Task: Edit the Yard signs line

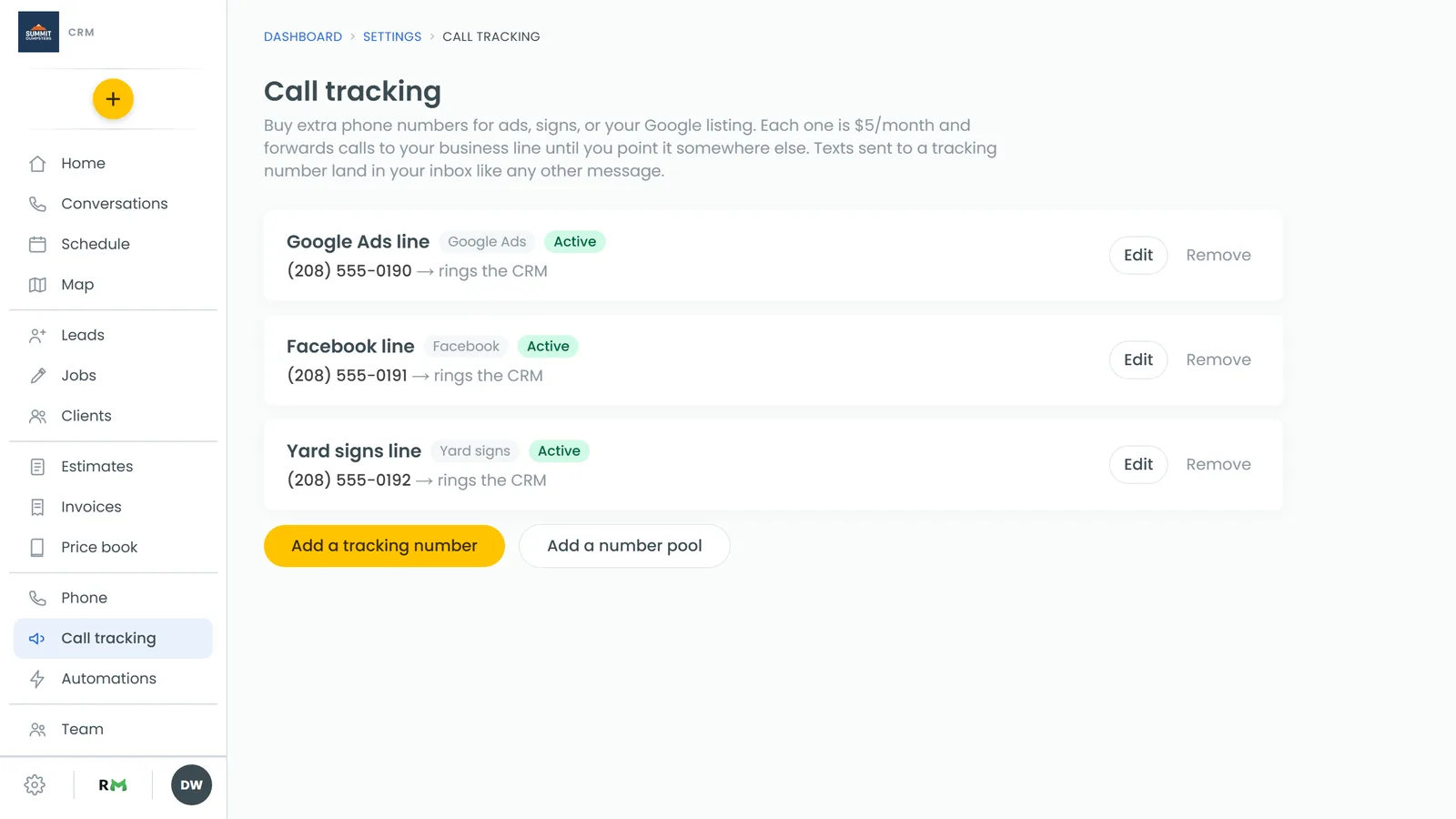Action: tap(1138, 465)
